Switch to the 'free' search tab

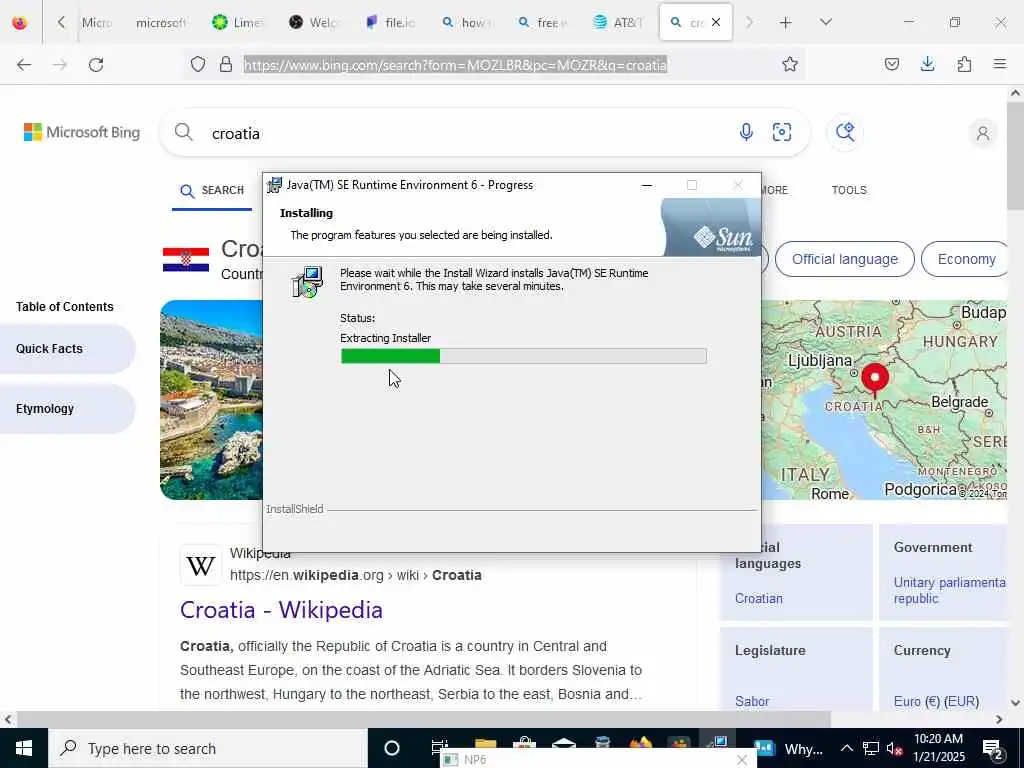coord(542,22)
